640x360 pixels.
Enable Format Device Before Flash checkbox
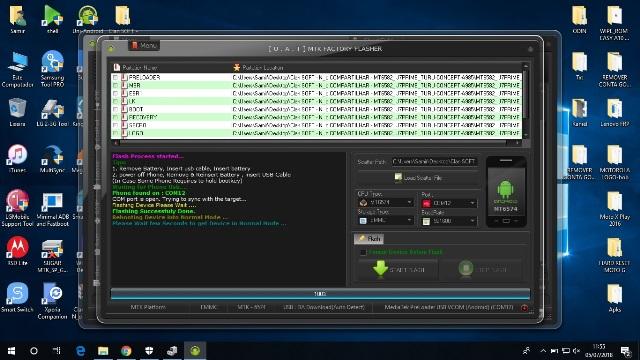tap(363, 252)
